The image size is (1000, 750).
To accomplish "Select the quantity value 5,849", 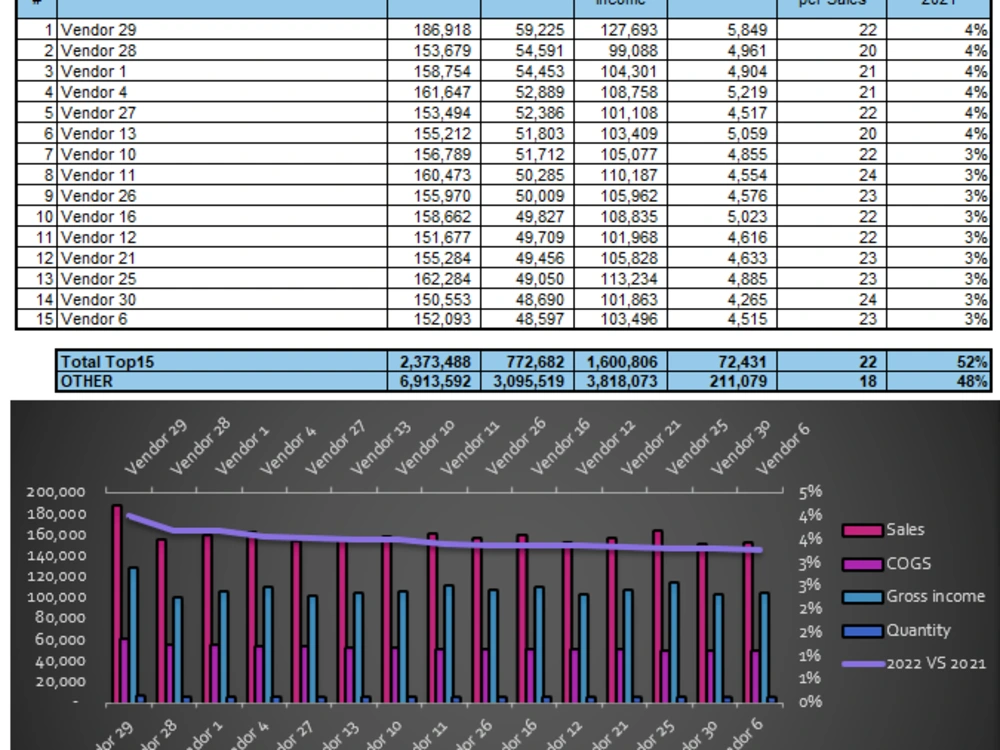I will coord(722,30).
